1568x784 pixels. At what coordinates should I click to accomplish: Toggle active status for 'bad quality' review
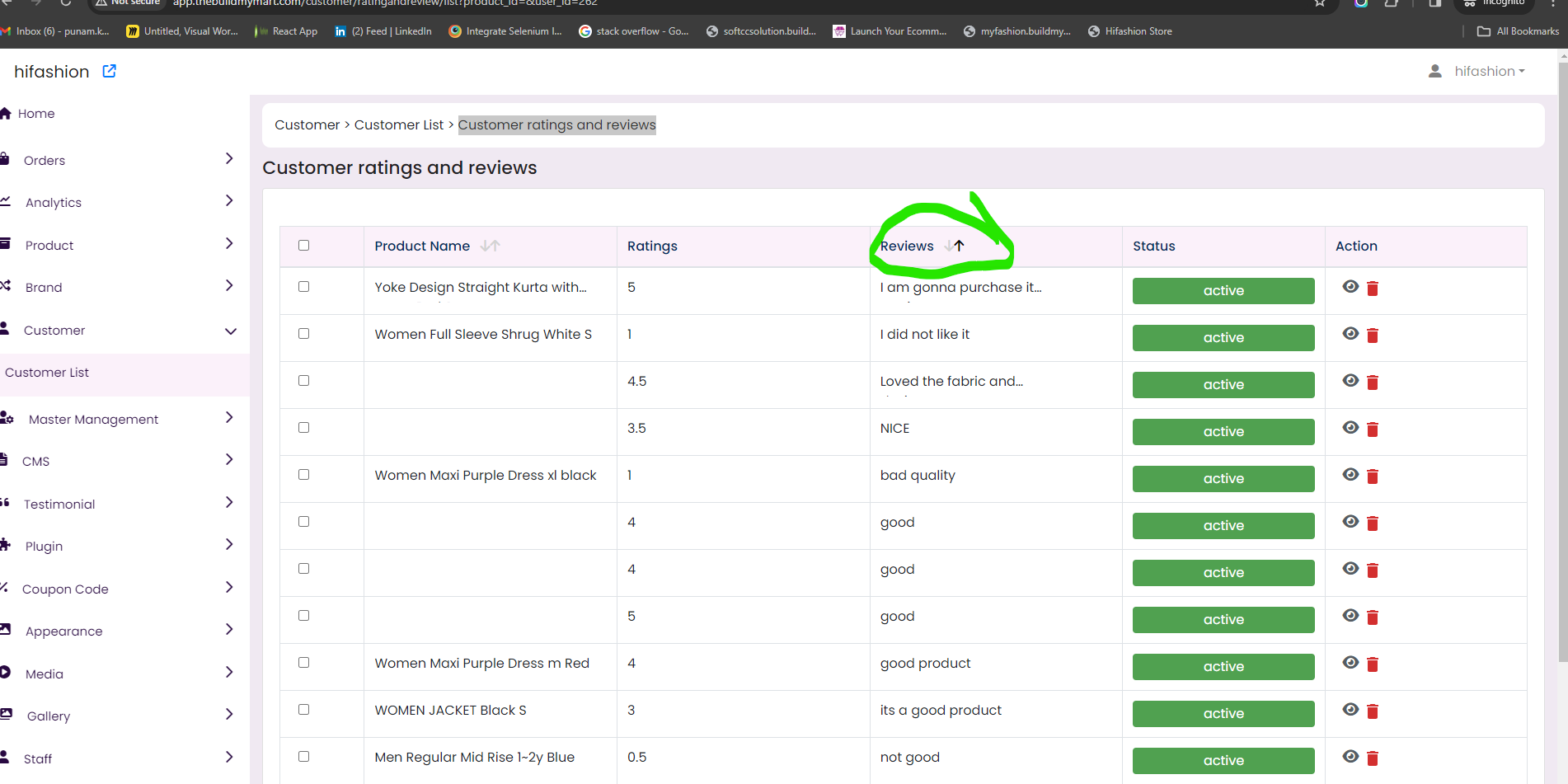click(x=1223, y=479)
